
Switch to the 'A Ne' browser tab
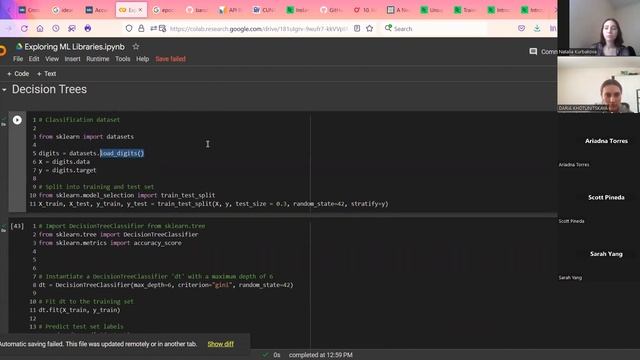click(x=398, y=10)
